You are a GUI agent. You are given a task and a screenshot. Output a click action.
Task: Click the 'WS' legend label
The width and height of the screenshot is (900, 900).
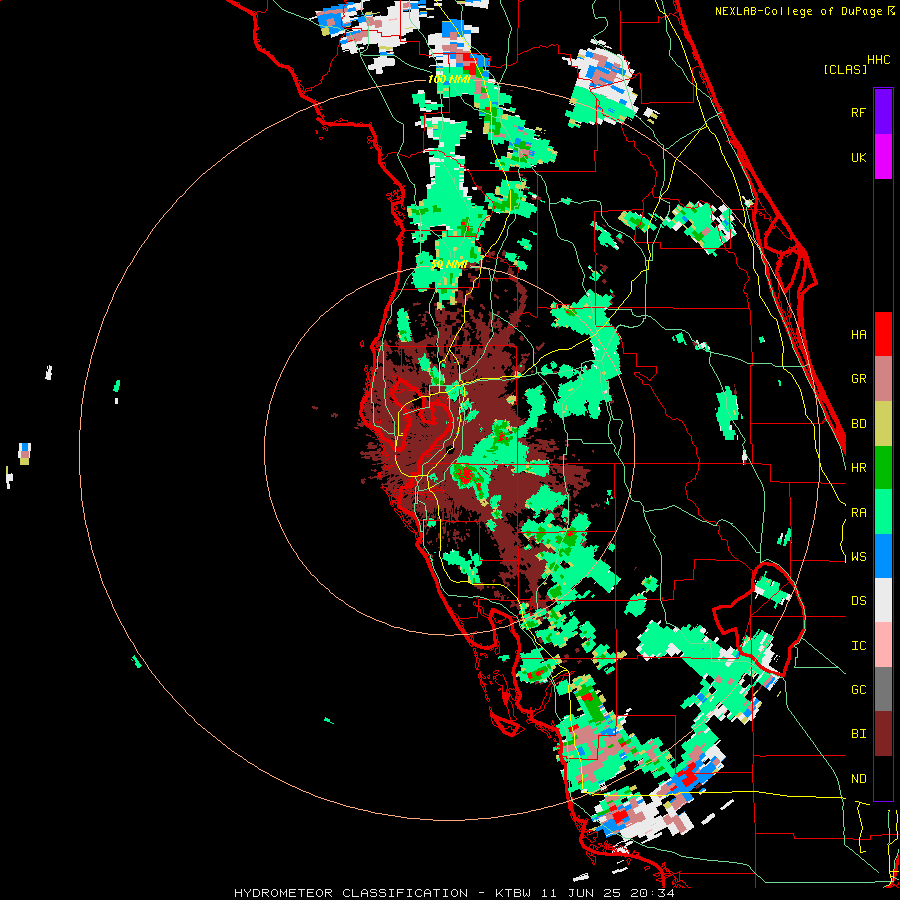(858, 557)
